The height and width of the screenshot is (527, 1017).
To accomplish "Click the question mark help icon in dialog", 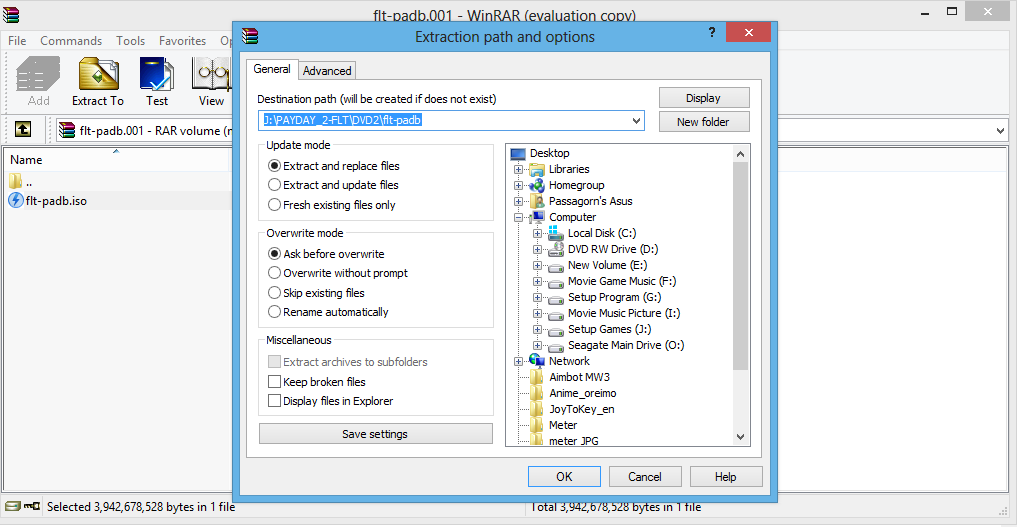I will click(x=712, y=32).
